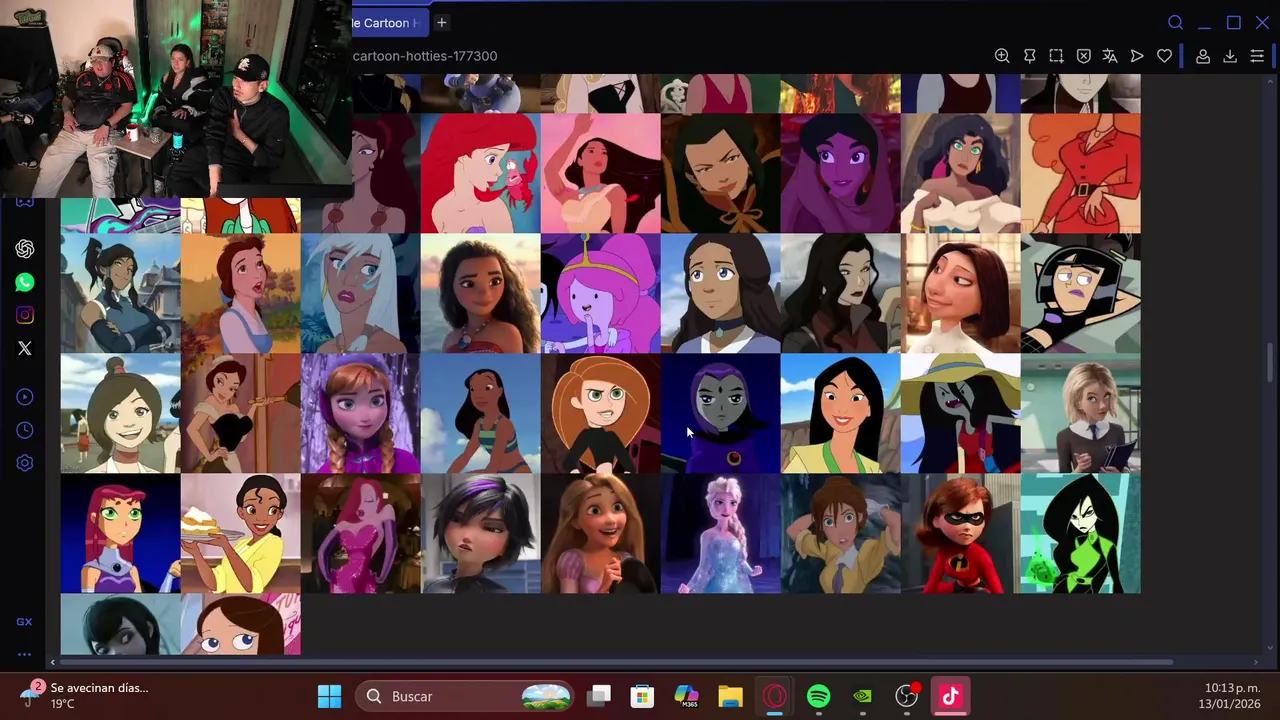Screen dimensions: 1280x720
Task: Select the Mulan character thumbnail
Action: coord(840,413)
